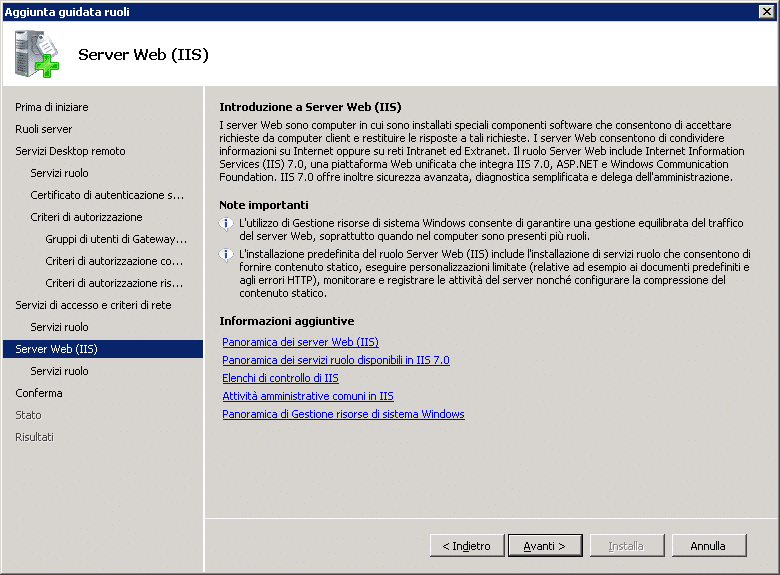
Task: Select Servizi ruolo under Servizi Desktop remoto
Action: [x=59, y=173]
